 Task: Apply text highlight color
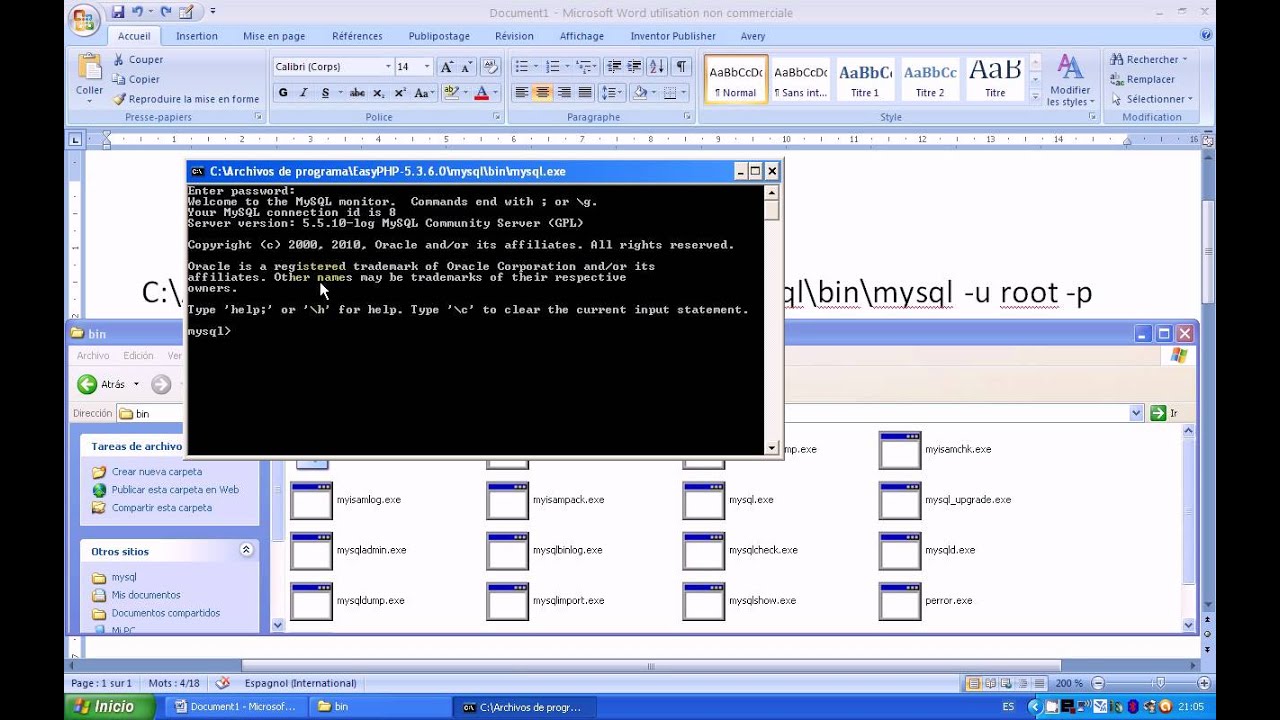pyautogui.click(x=451, y=93)
